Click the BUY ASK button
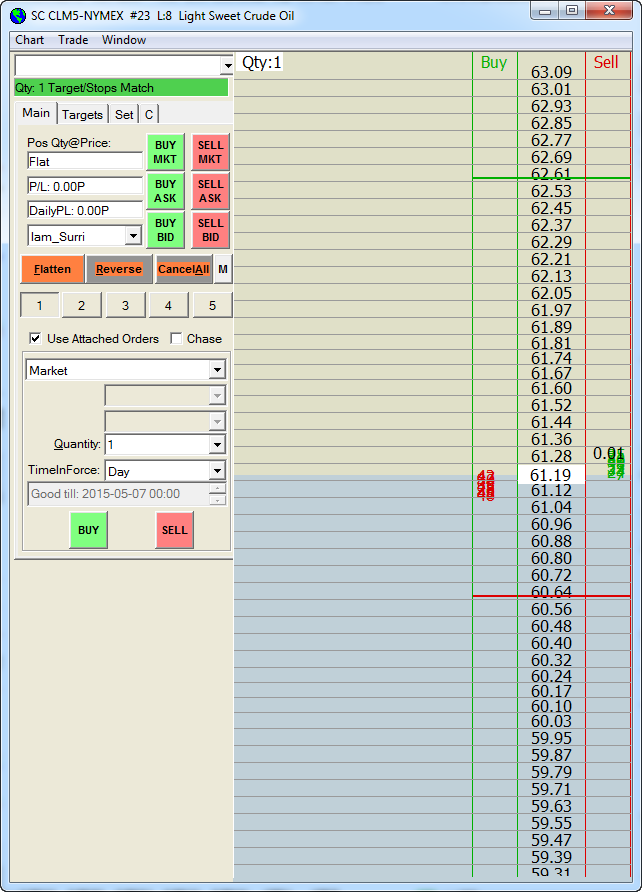 point(165,191)
